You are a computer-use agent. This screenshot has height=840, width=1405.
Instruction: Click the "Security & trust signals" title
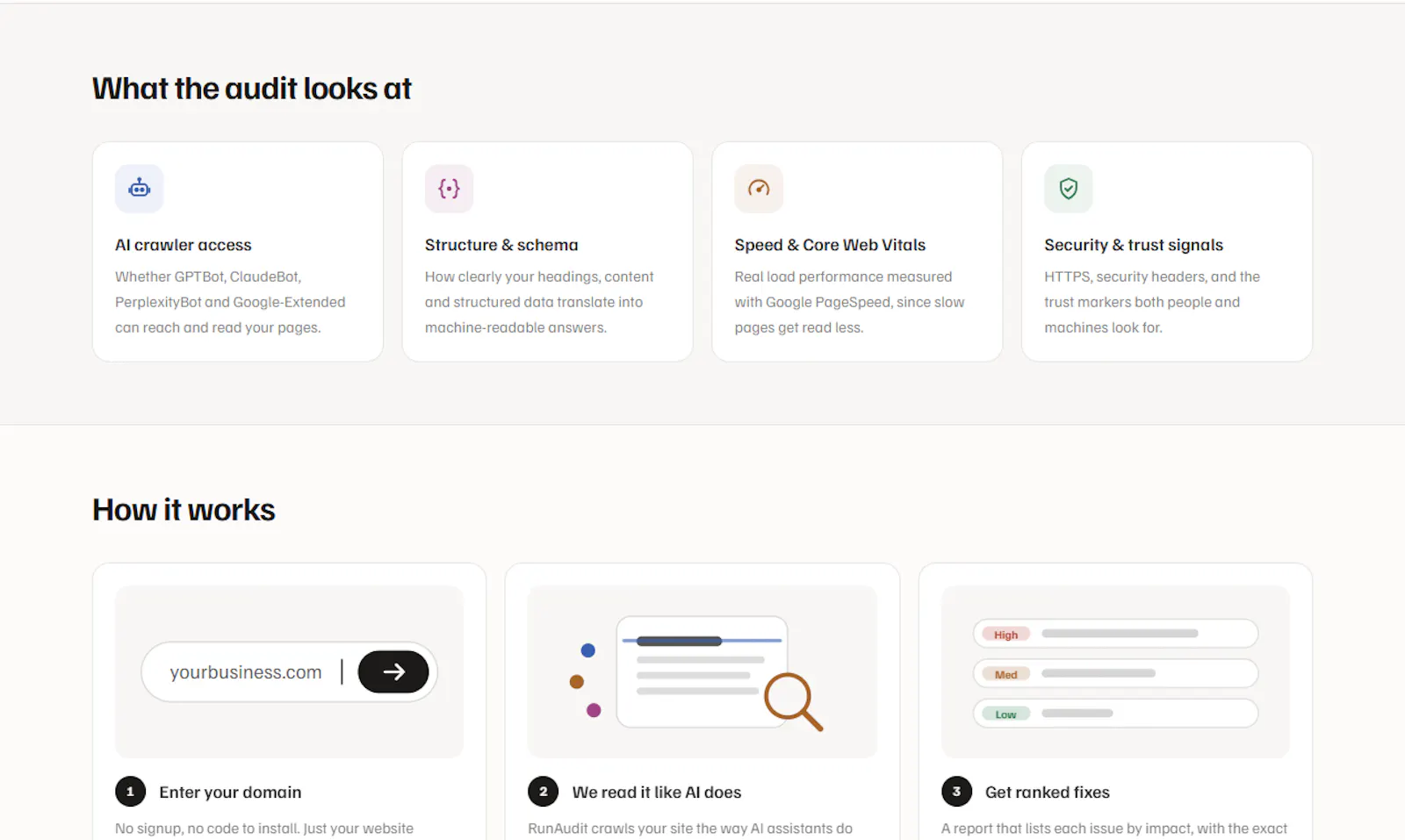pyautogui.click(x=1134, y=245)
